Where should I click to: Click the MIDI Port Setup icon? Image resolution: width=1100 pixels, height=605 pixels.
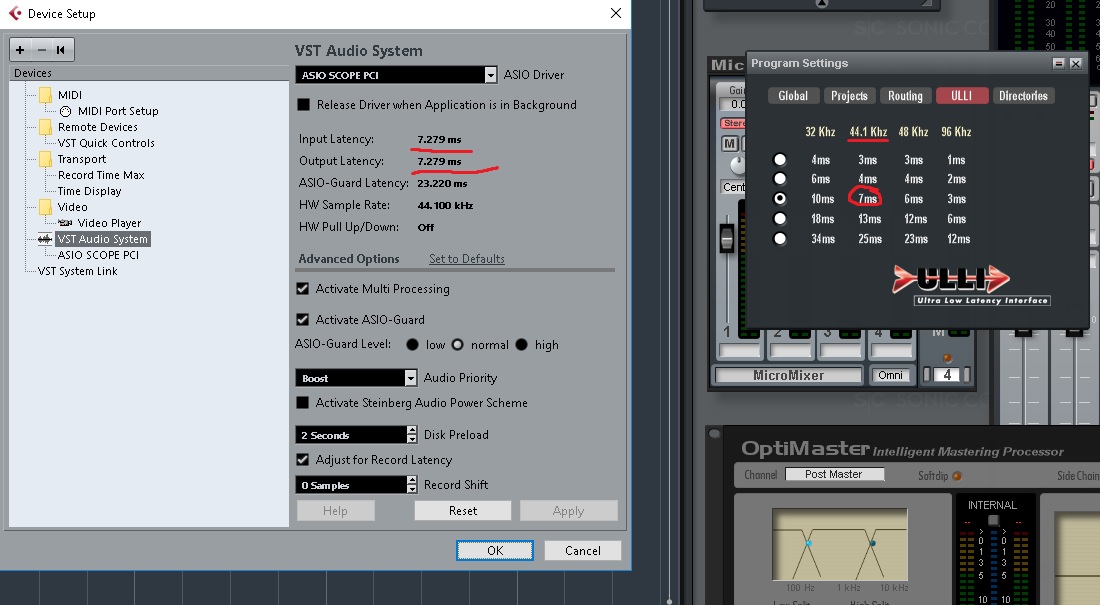point(65,112)
